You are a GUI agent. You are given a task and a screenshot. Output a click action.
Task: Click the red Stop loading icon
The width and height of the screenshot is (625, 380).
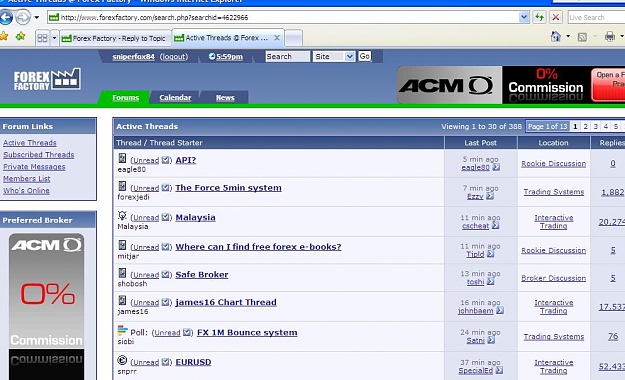555,17
